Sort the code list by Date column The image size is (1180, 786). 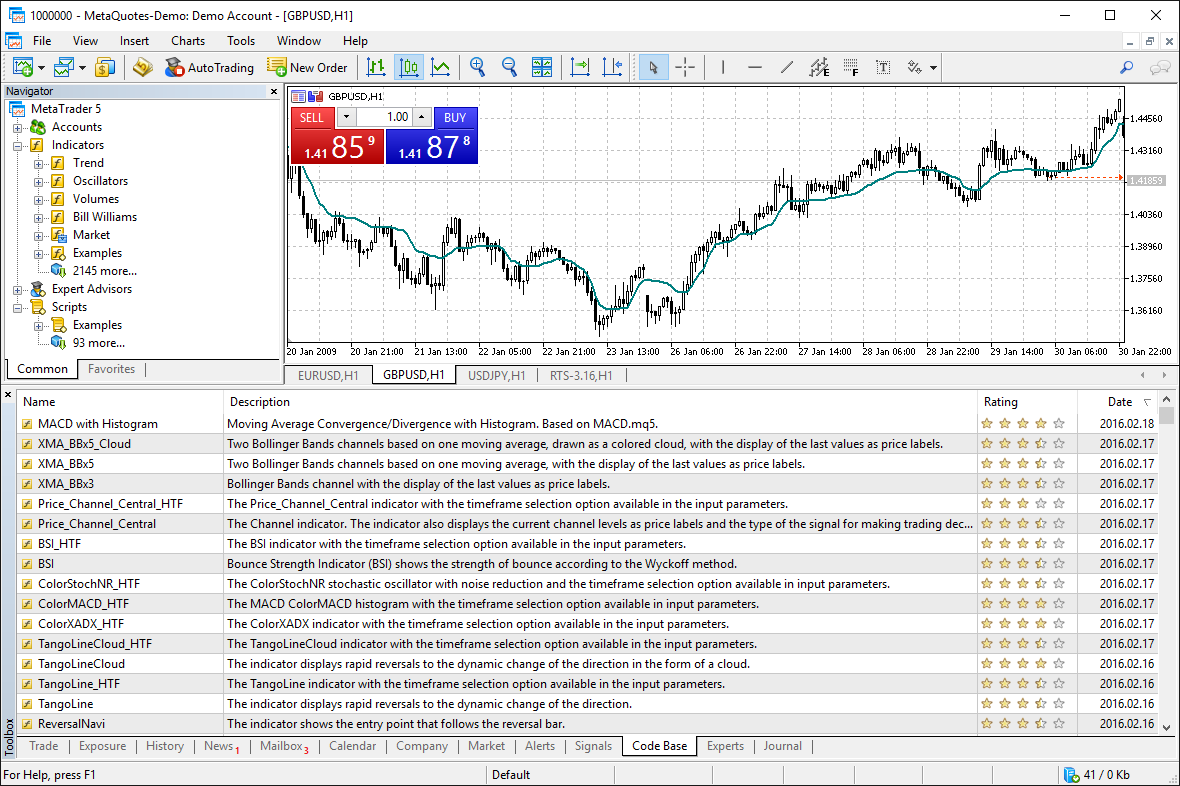coord(1119,402)
